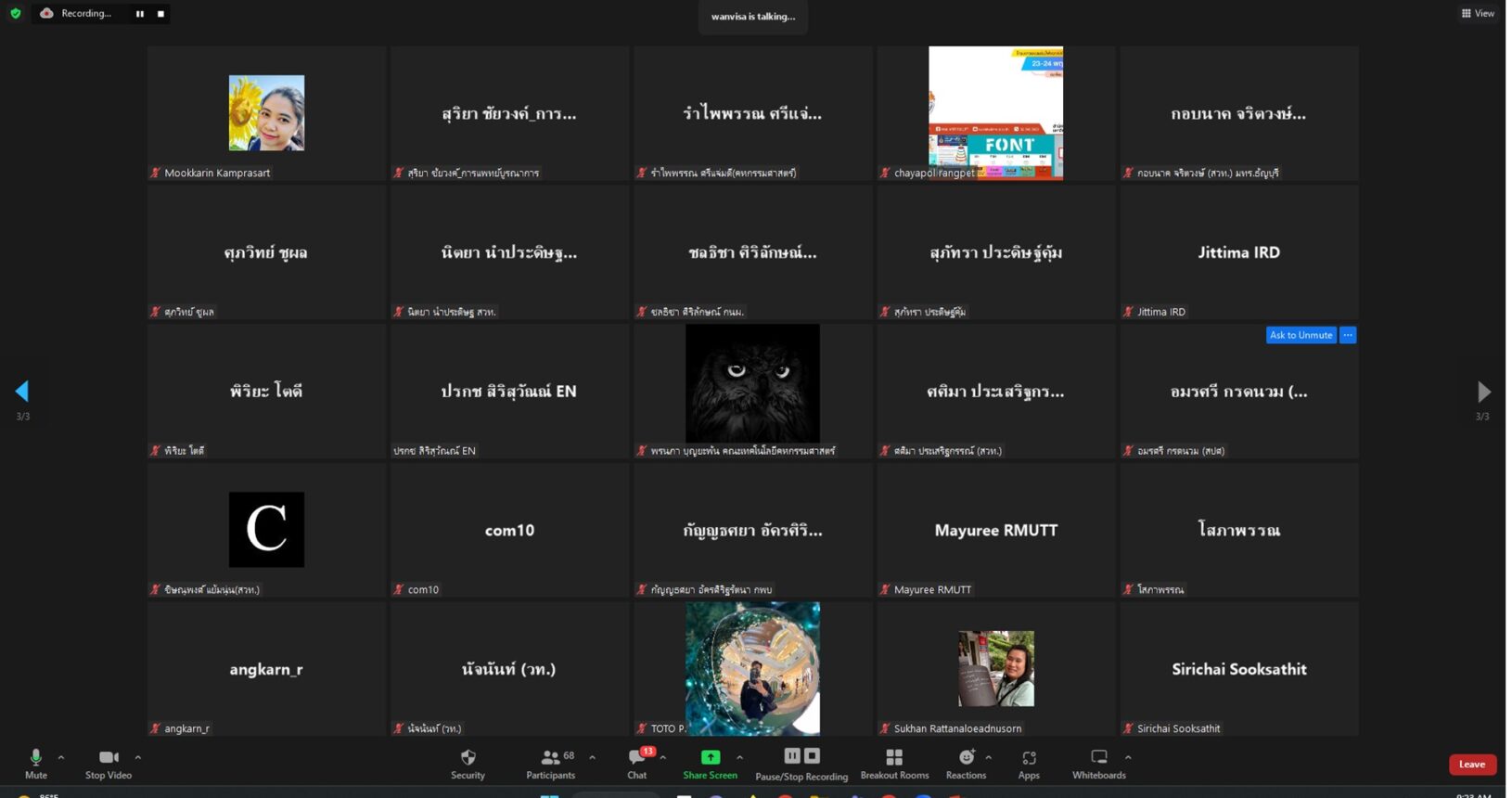This screenshot has width=1512, height=798.
Task: Expand the Whiteboards options arrow
Action: coord(1128,757)
